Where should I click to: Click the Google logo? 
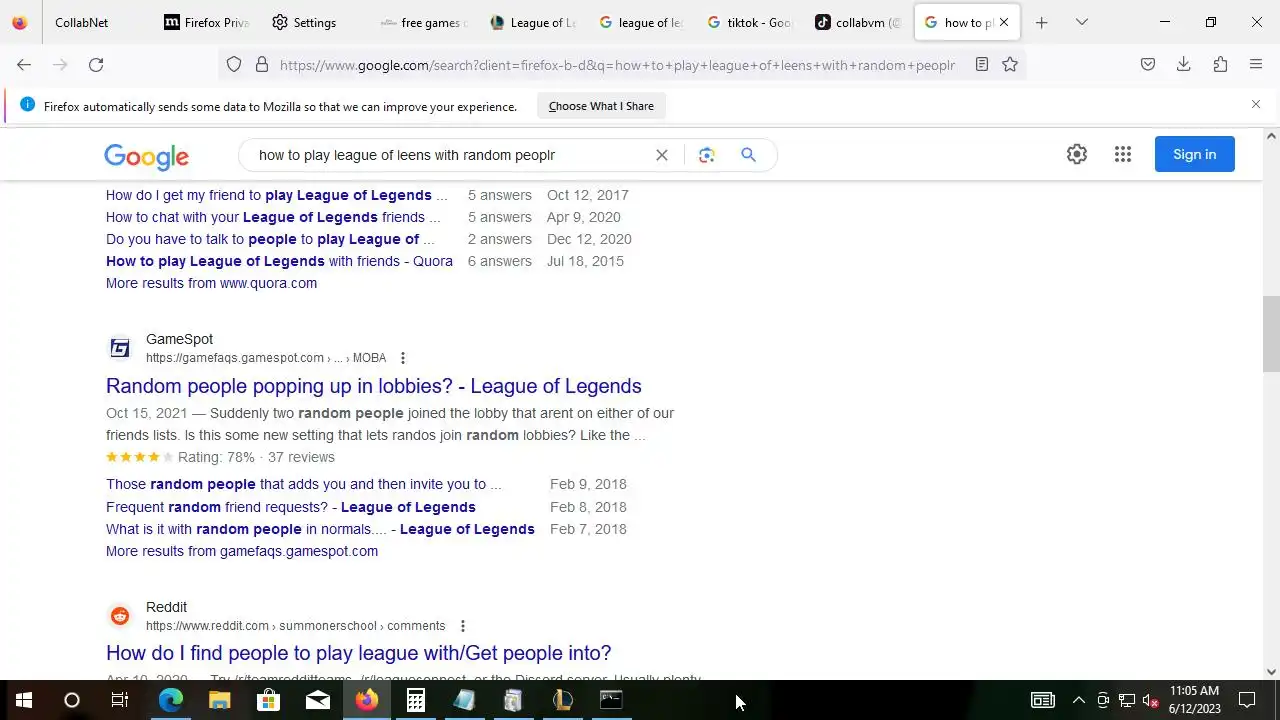click(146, 156)
